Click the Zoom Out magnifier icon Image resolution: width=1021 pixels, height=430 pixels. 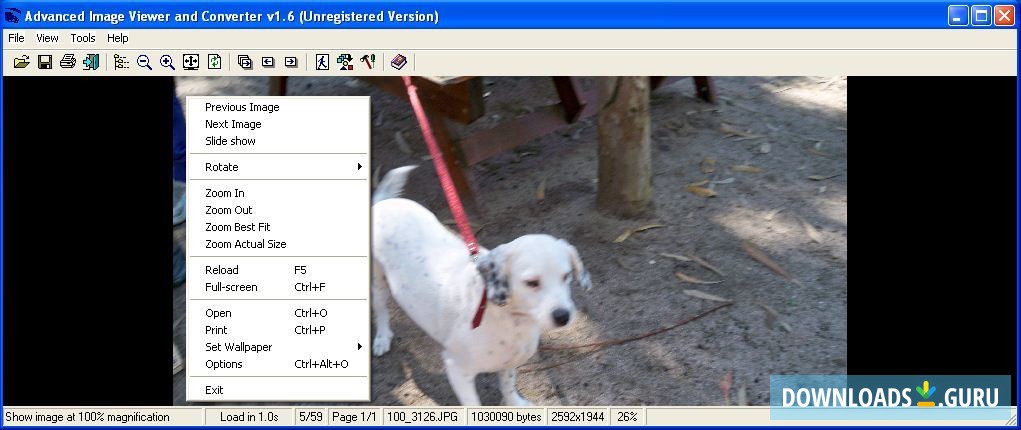(x=145, y=62)
